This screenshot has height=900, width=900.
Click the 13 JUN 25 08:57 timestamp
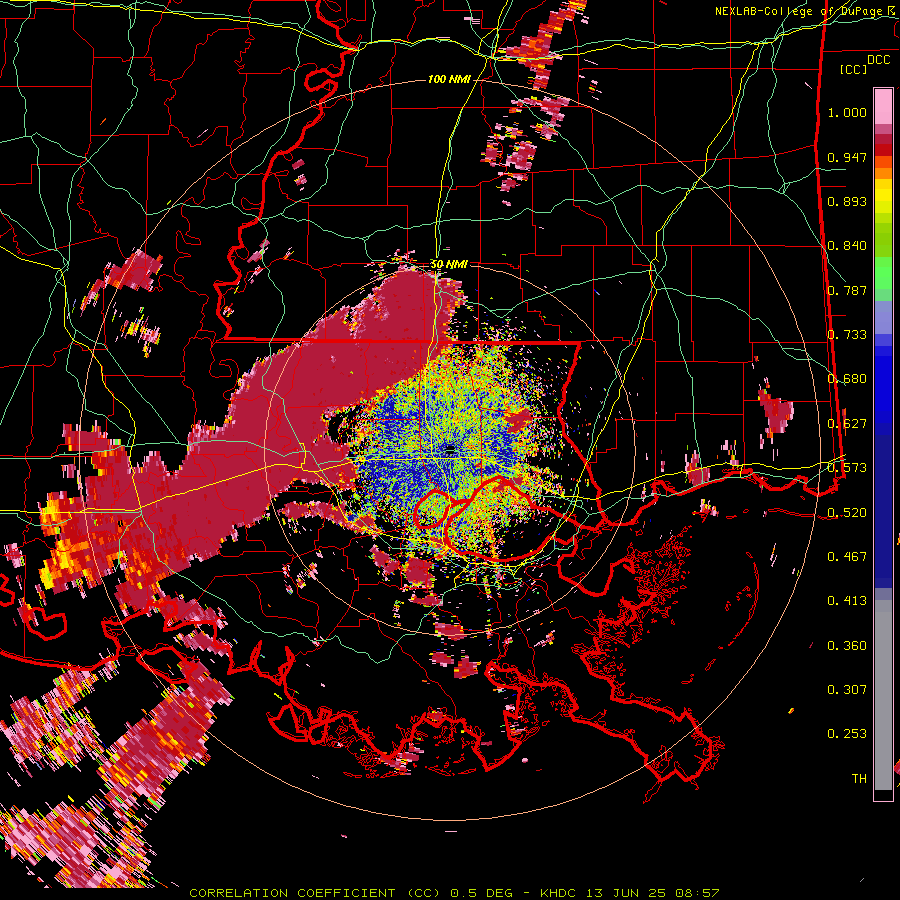tap(653, 893)
